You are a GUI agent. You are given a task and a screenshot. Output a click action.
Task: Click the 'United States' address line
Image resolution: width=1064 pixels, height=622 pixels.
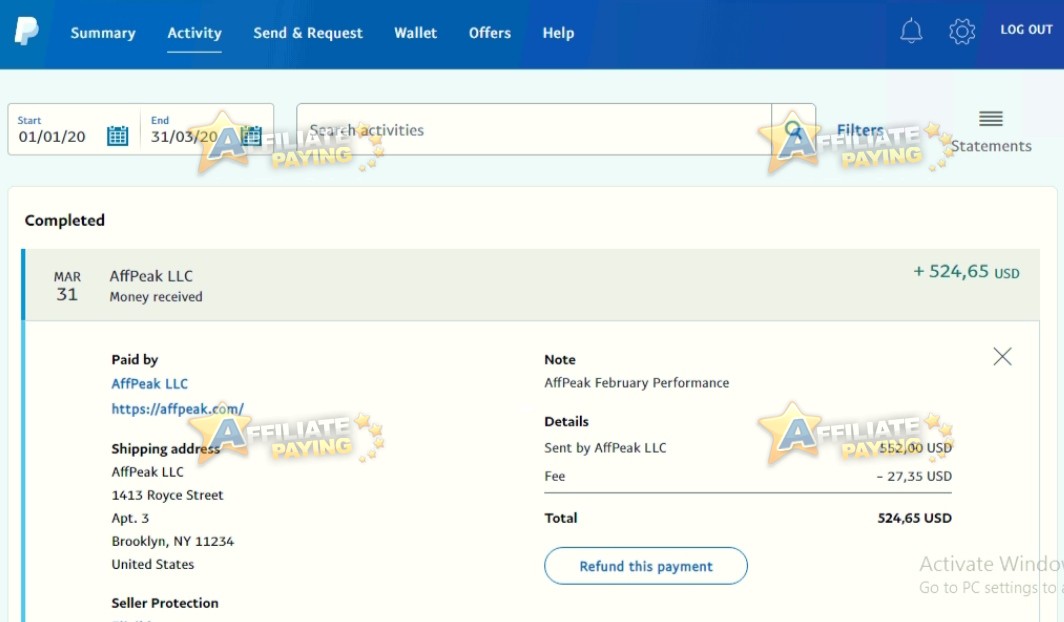click(x=153, y=564)
